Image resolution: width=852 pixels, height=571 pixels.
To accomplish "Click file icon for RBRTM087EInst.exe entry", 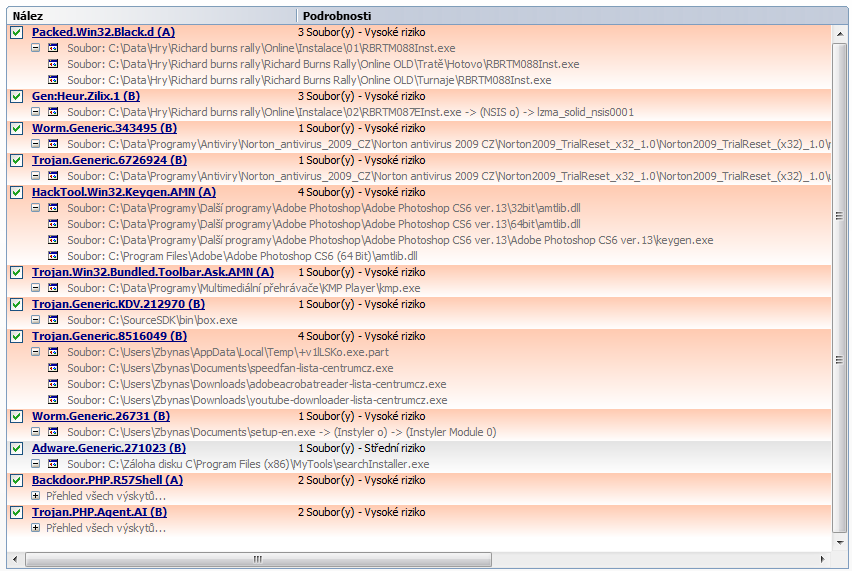I will click(x=53, y=112).
